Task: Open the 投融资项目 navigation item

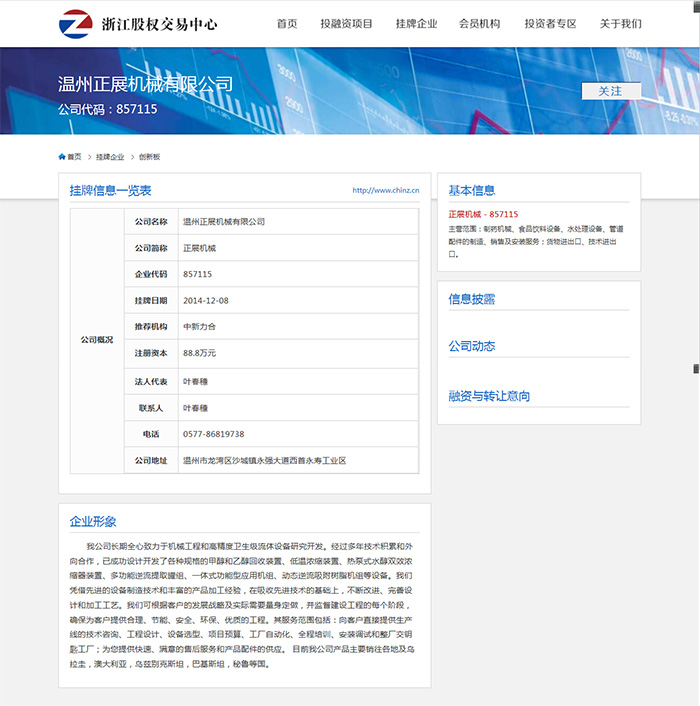Action: [346, 23]
